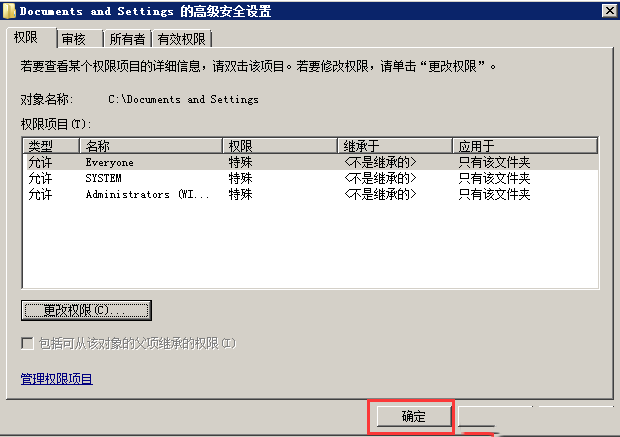Image resolution: width=620 pixels, height=437 pixels.
Task: Sort by the 名称 column header
Action: click(x=151, y=146)
